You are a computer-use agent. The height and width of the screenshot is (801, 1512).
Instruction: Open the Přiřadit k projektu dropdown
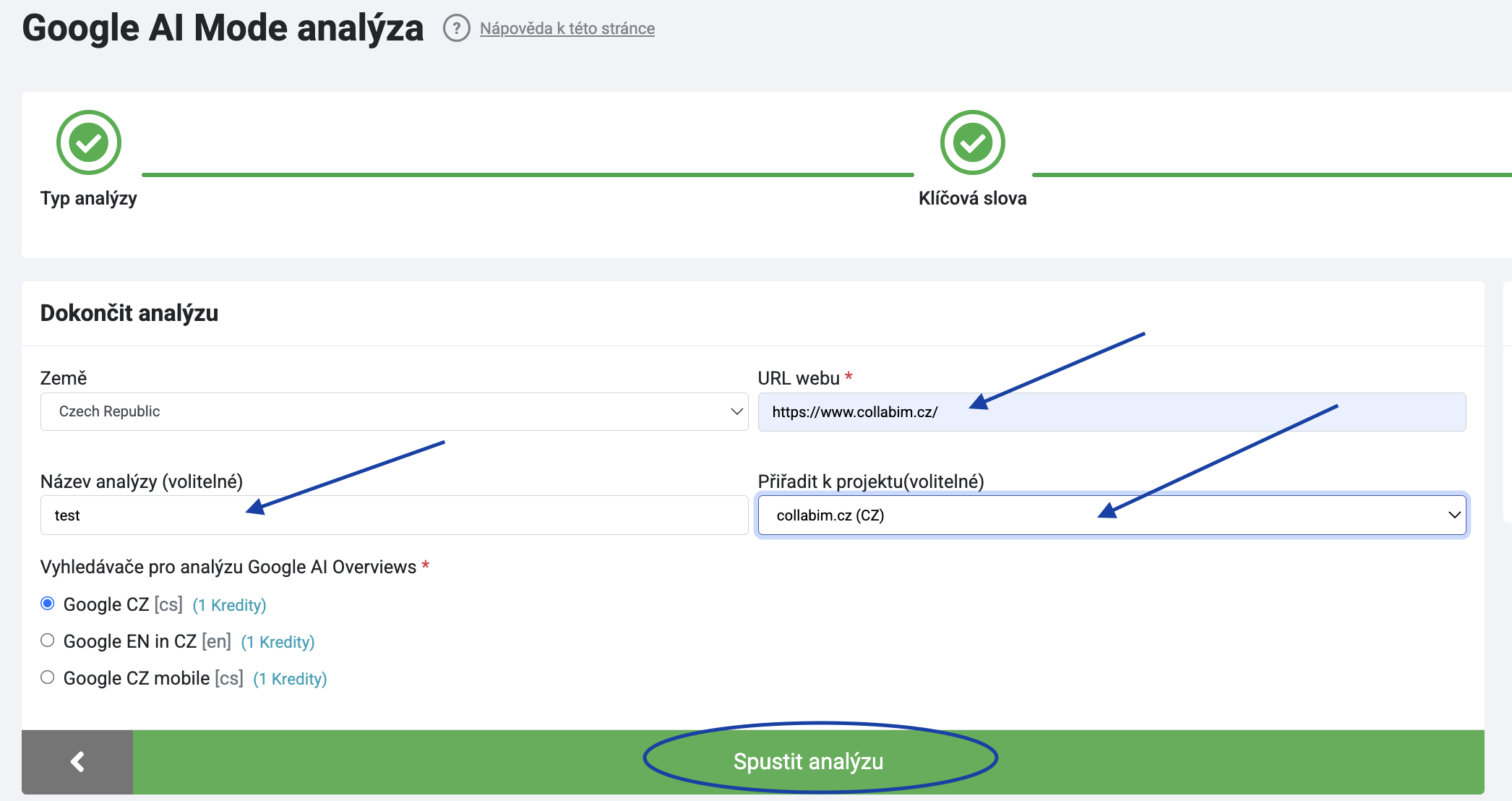[x=1112, y=515]
